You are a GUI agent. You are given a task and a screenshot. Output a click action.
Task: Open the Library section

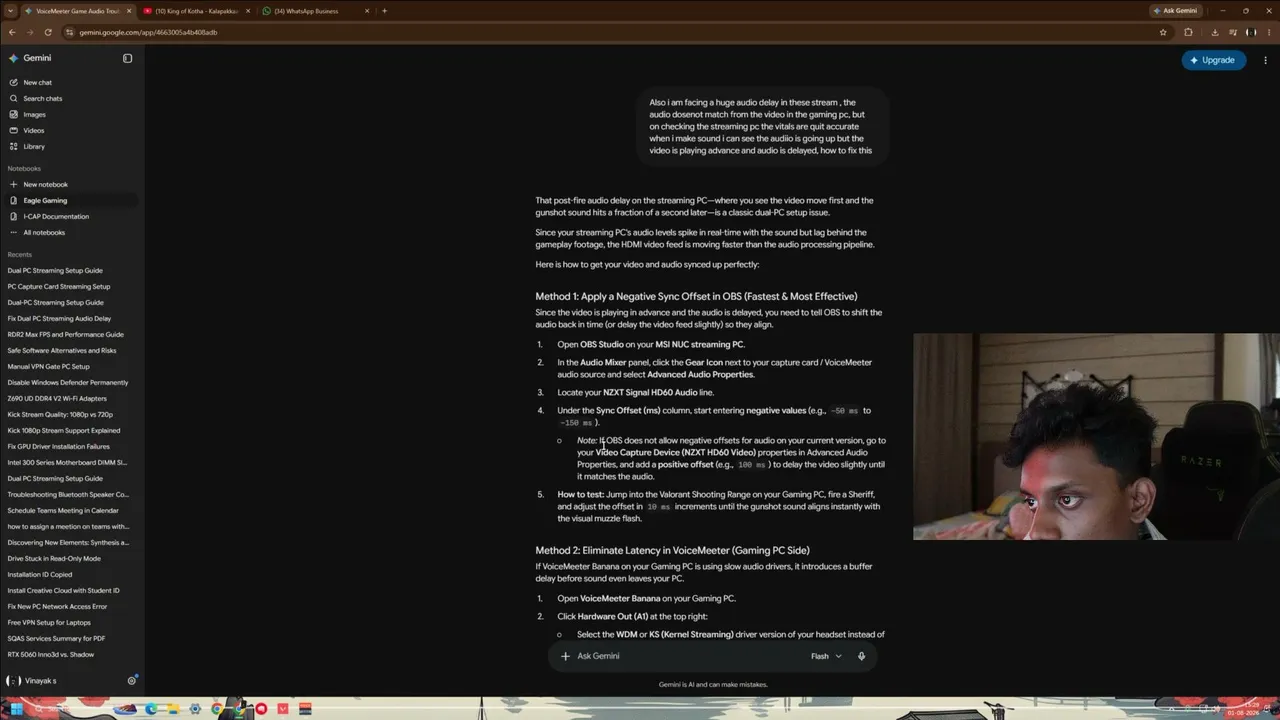(34, 146)
